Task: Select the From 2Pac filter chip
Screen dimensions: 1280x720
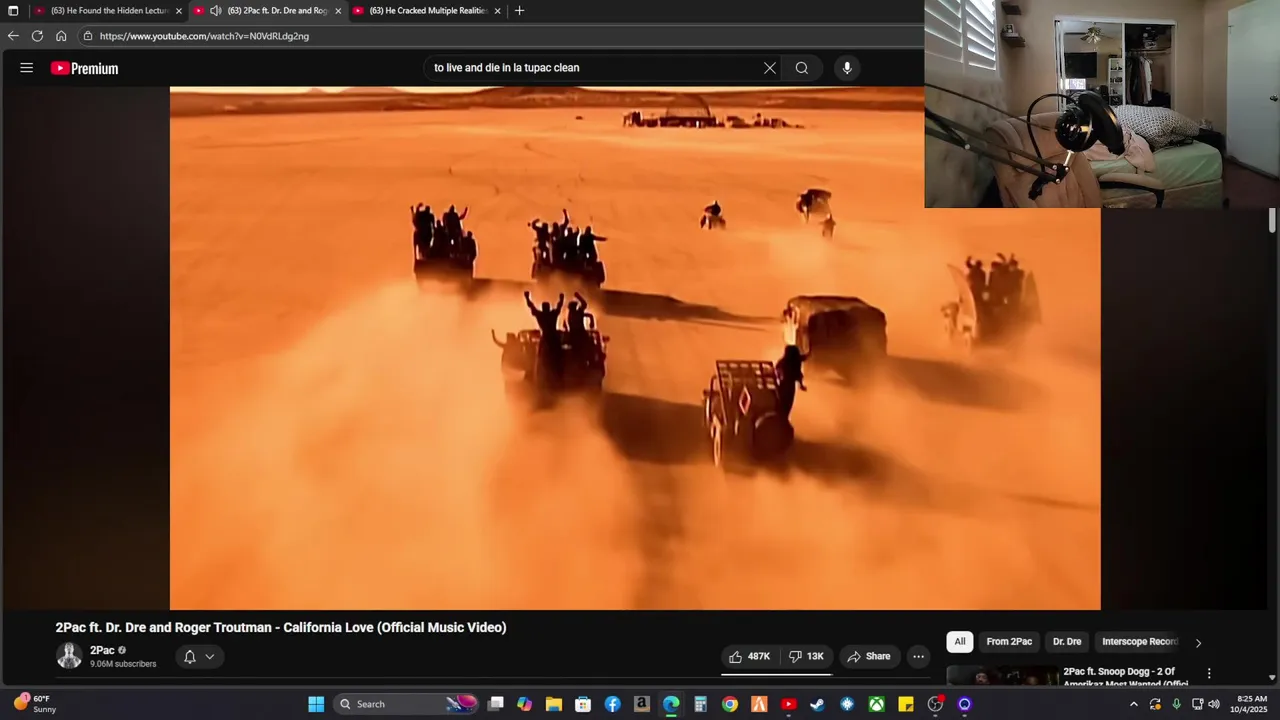Action: (1009, 642)
